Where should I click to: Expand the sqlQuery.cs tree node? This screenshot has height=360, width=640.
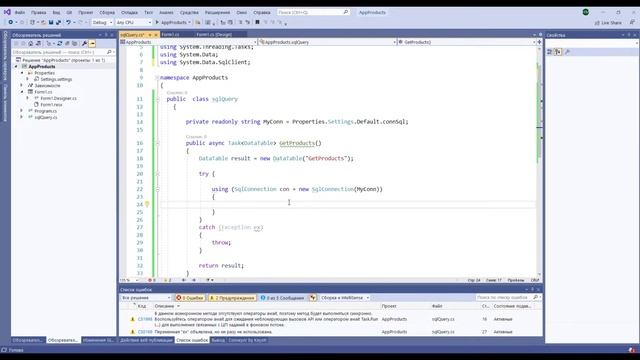click(22, 117)
